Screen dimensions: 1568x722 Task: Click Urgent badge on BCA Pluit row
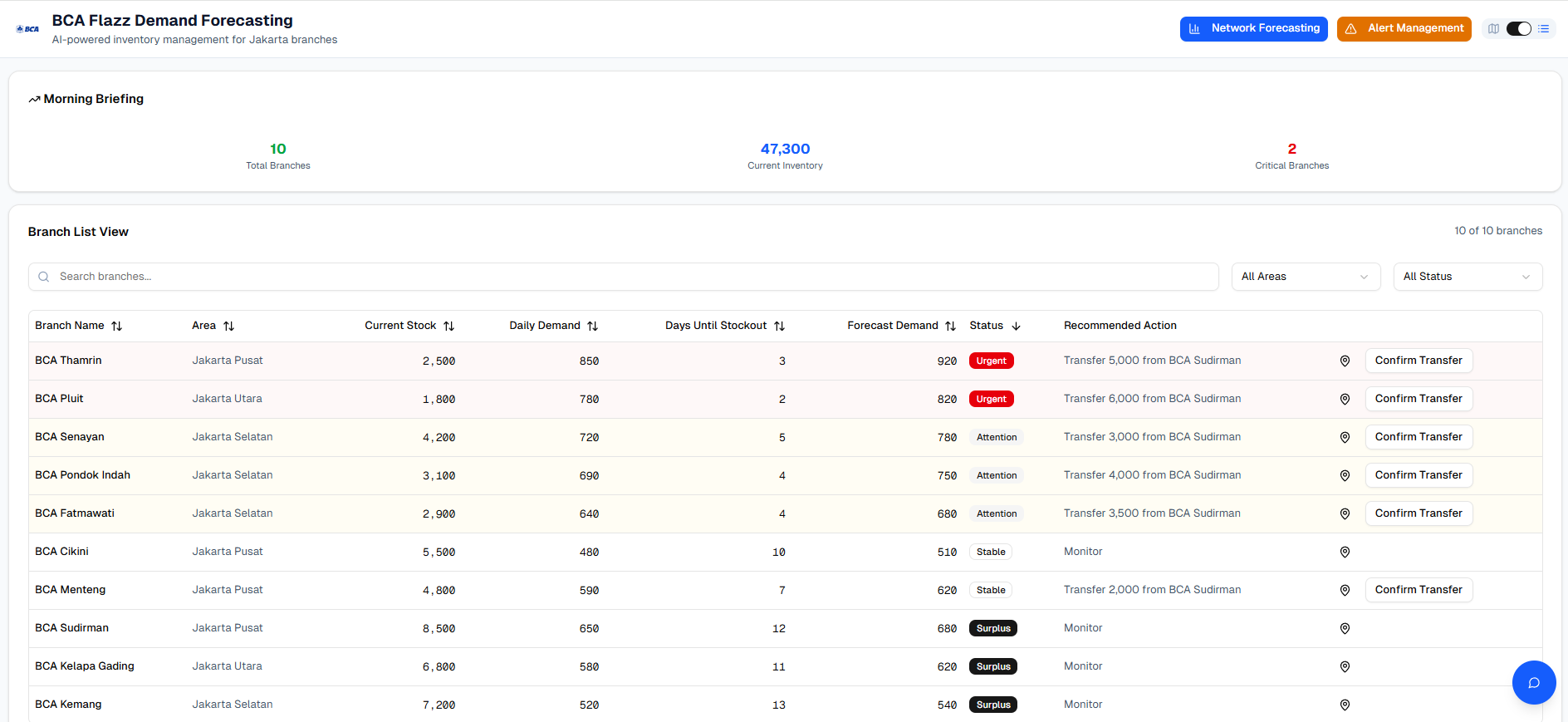click(x=991, y=399)
